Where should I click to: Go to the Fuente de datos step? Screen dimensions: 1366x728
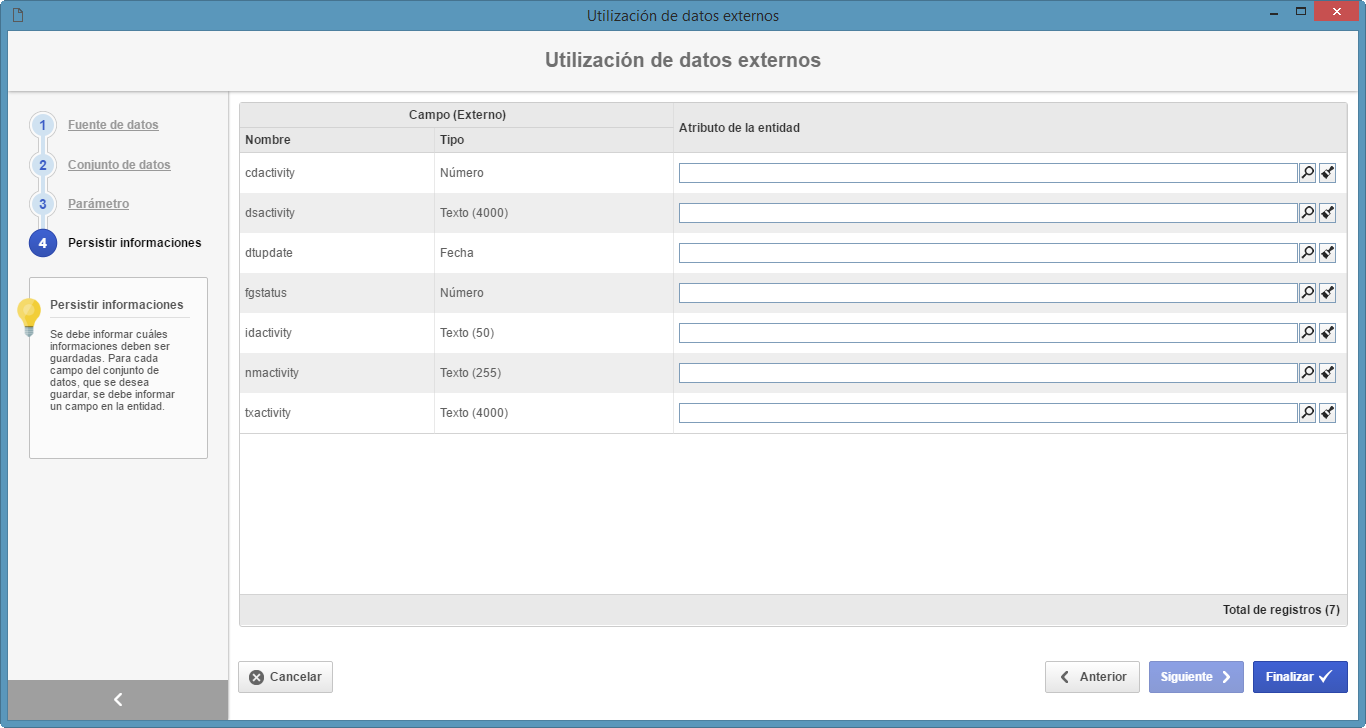click(113, 125)
